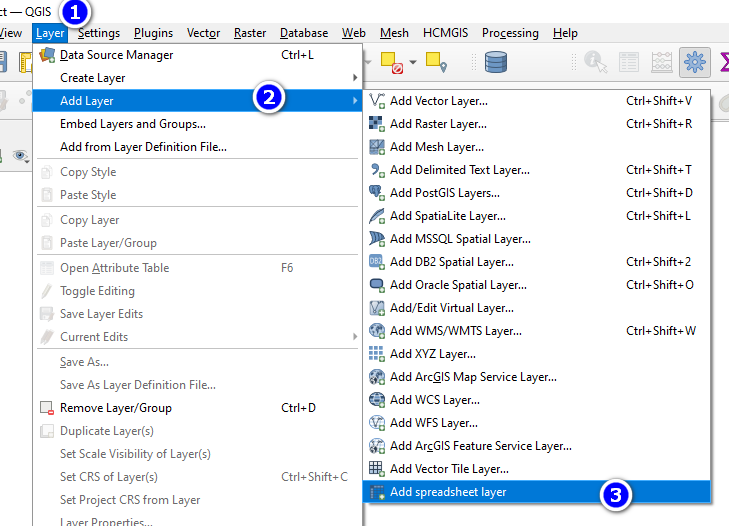The width and height of the screenshot is (729, 526).
Task: Click Add Vector Layer icon
Action: pyautogui.click(x=377, y=100)
